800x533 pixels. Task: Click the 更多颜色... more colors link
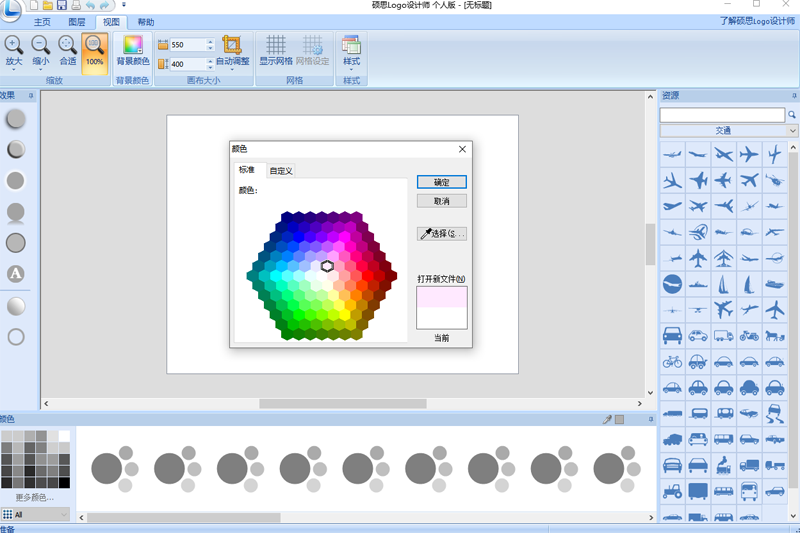[x=35, y=497]
